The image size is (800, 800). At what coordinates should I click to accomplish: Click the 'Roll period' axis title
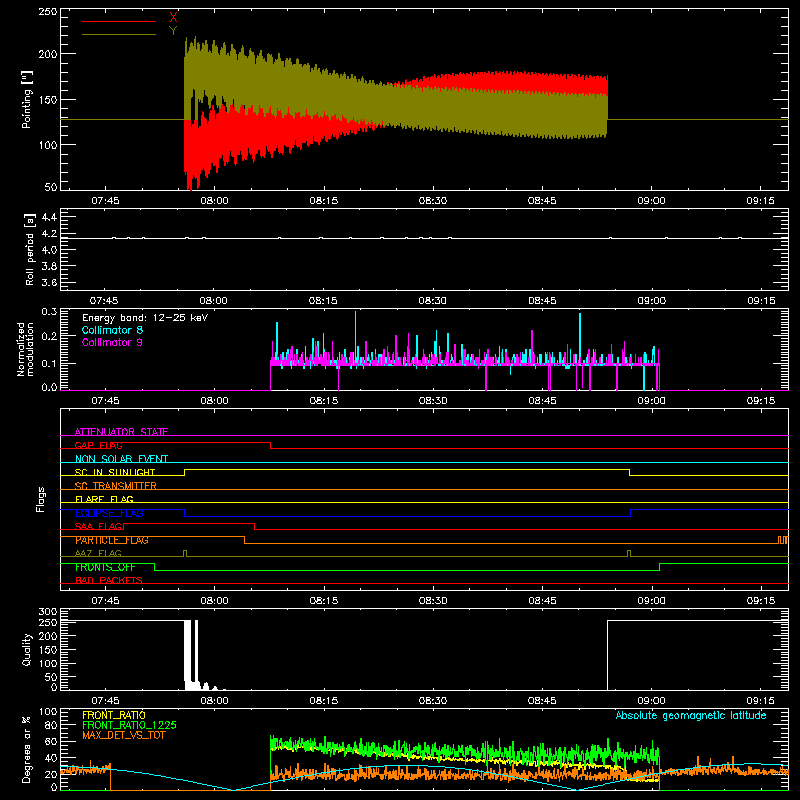coord(30,249)
